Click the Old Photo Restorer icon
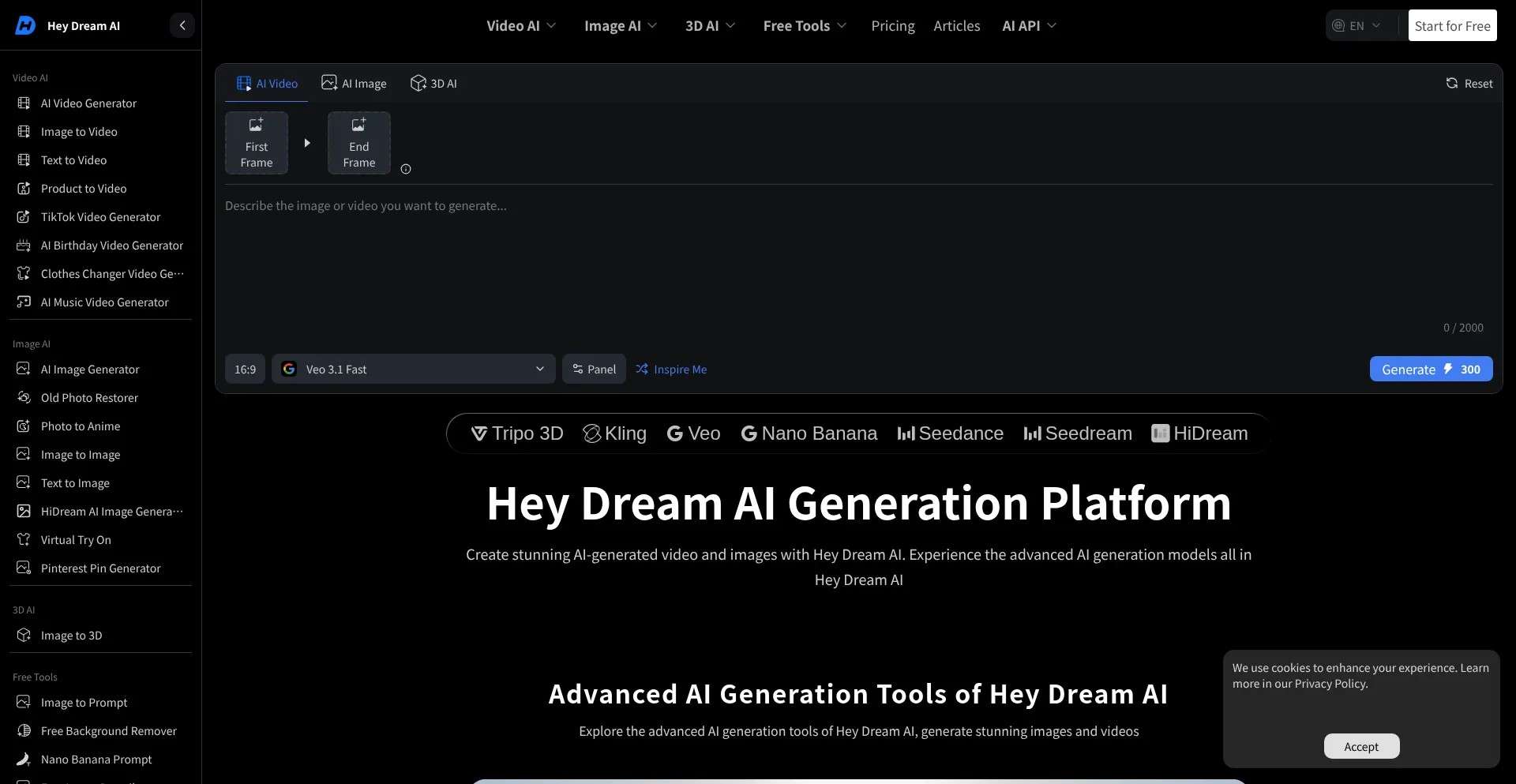1516x784 pixels. (24, 398)
